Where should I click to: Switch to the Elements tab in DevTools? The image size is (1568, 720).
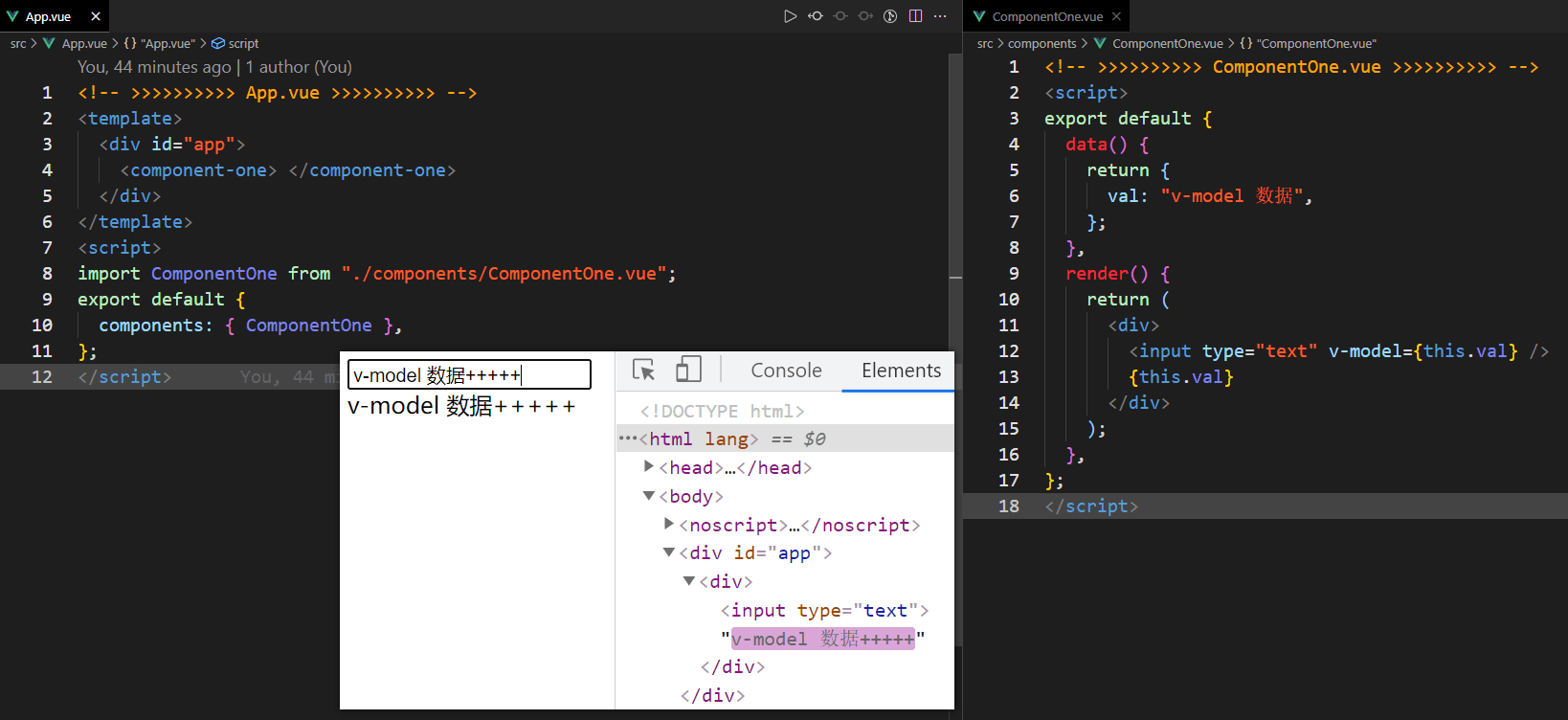(x=901, y=371)
